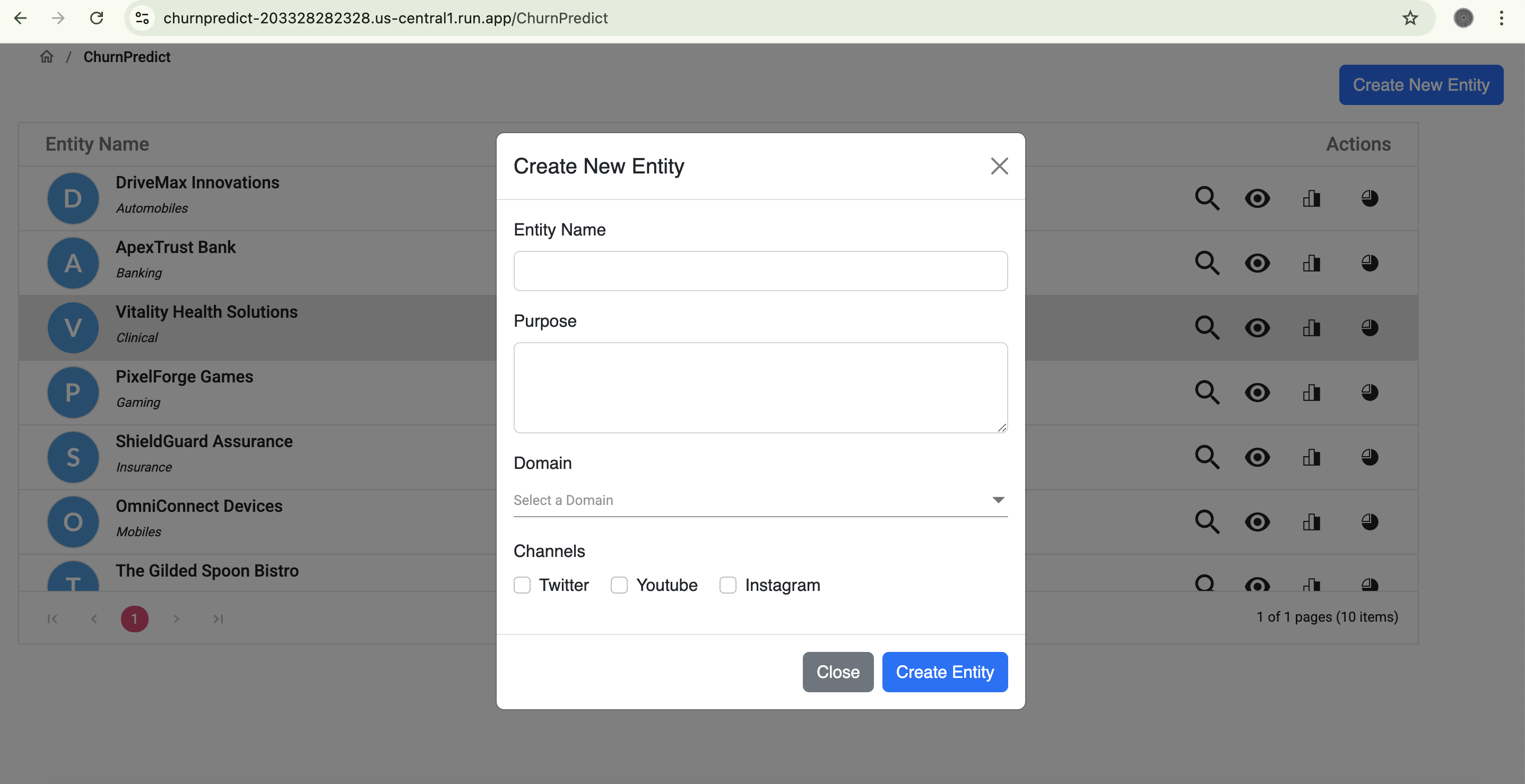Click into the Entity Name input field
The height and width of the screenshot is (784, 1525).
click(760, 271)
